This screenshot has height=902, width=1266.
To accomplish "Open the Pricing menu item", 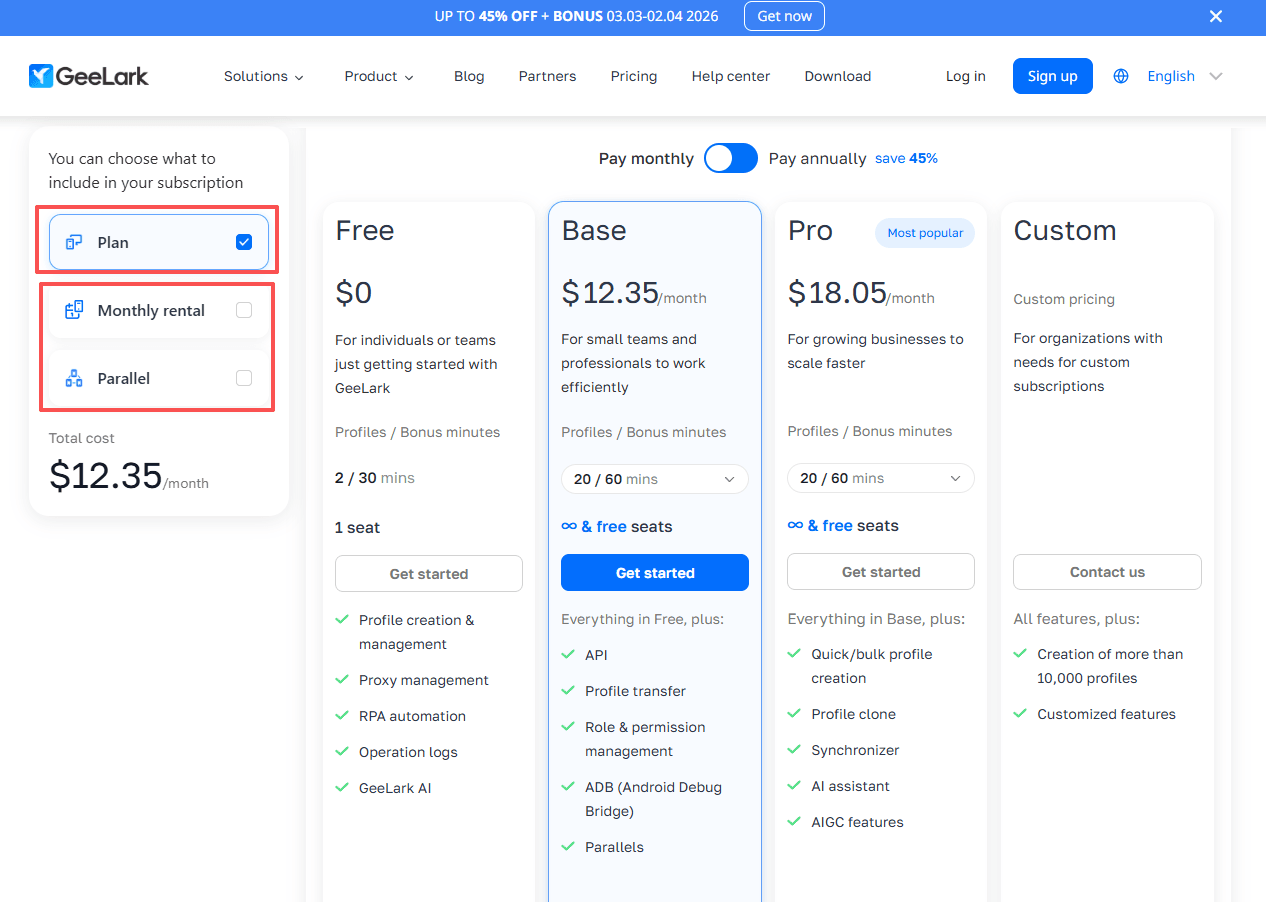I will click(634, 76).
